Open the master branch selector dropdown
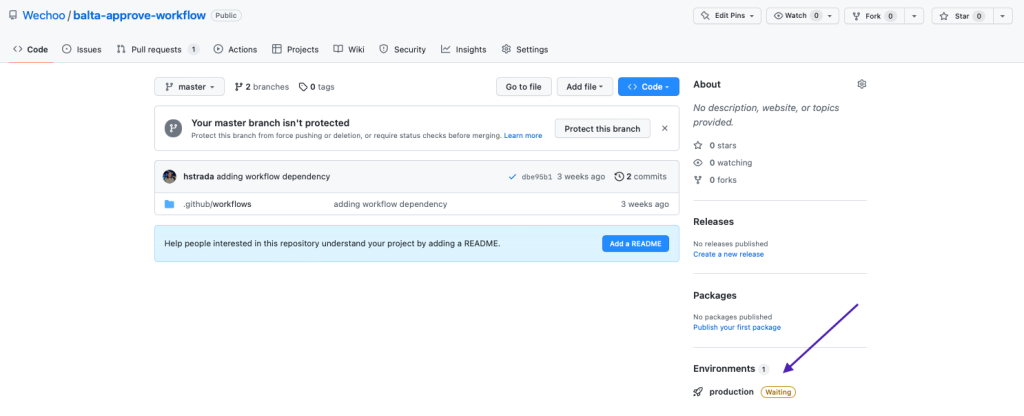Image resolution: width=1024 pixels, height=416 pixels. coord(189,87)
